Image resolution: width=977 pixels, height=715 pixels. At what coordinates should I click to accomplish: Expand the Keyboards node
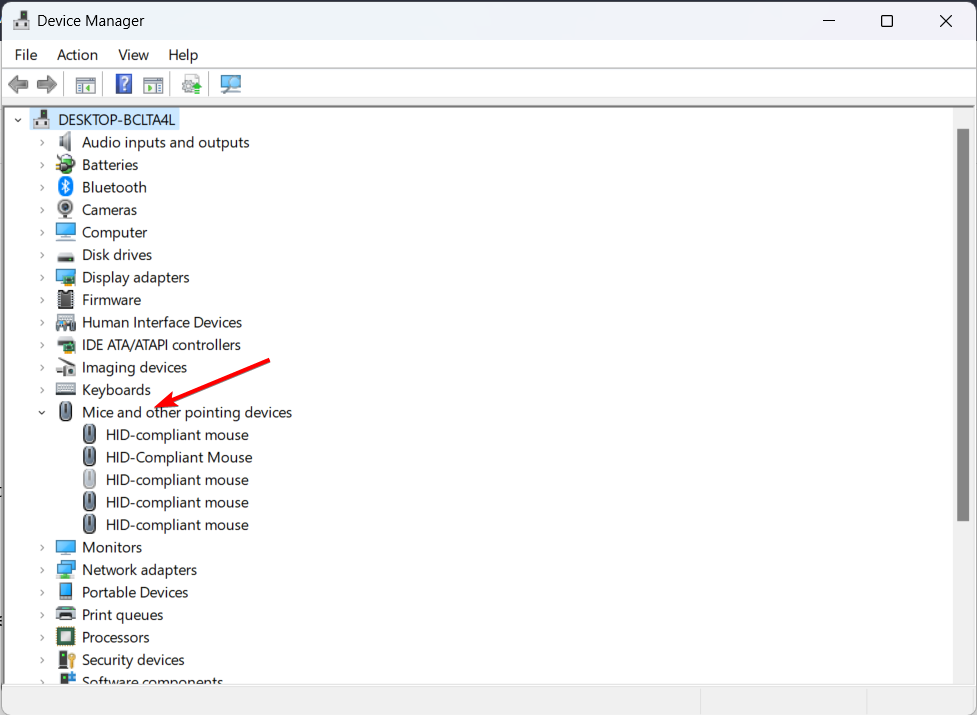point(42,390)
